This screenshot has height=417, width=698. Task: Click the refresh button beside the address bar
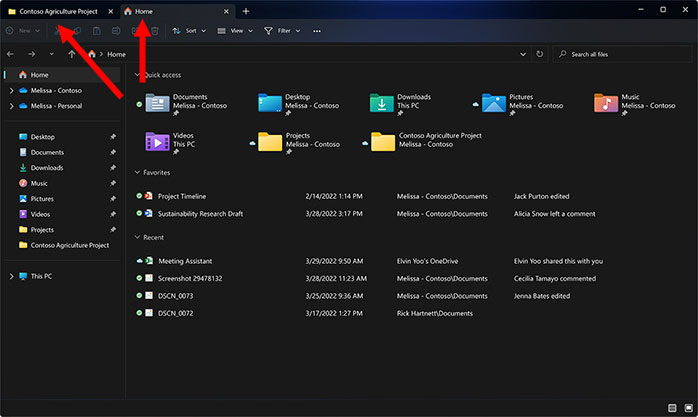pos(540,54)
